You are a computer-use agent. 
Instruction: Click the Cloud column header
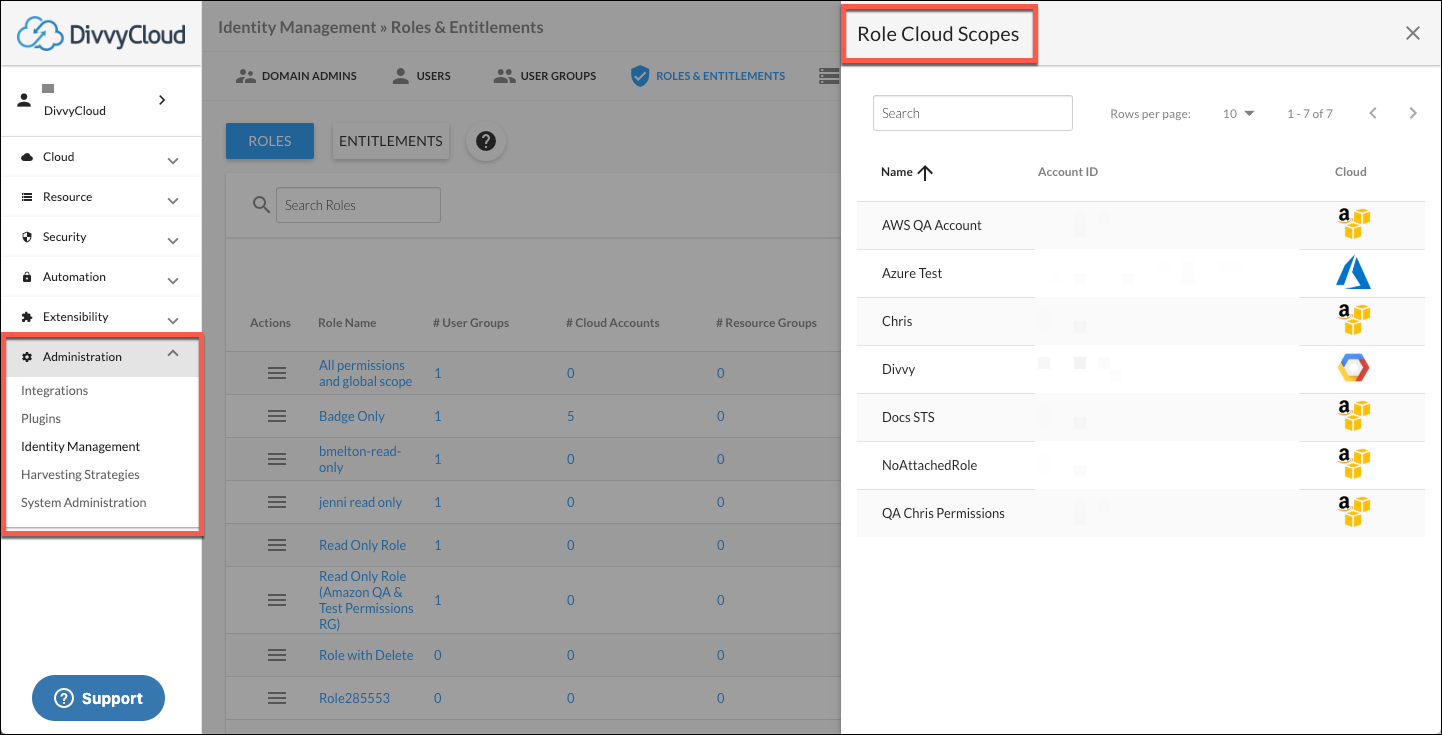coord(1350,172)
